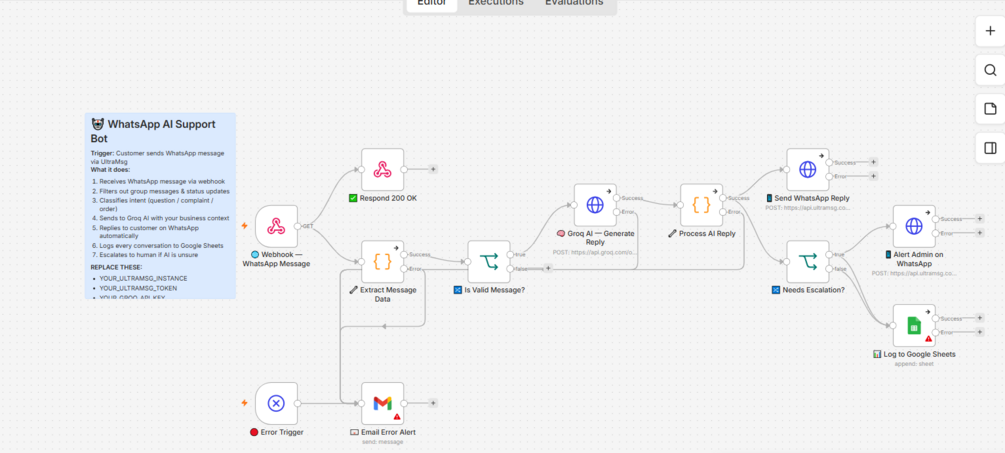1005x453 pixels.
Task: Open the node search magnifier button
Action: (990, 70)
